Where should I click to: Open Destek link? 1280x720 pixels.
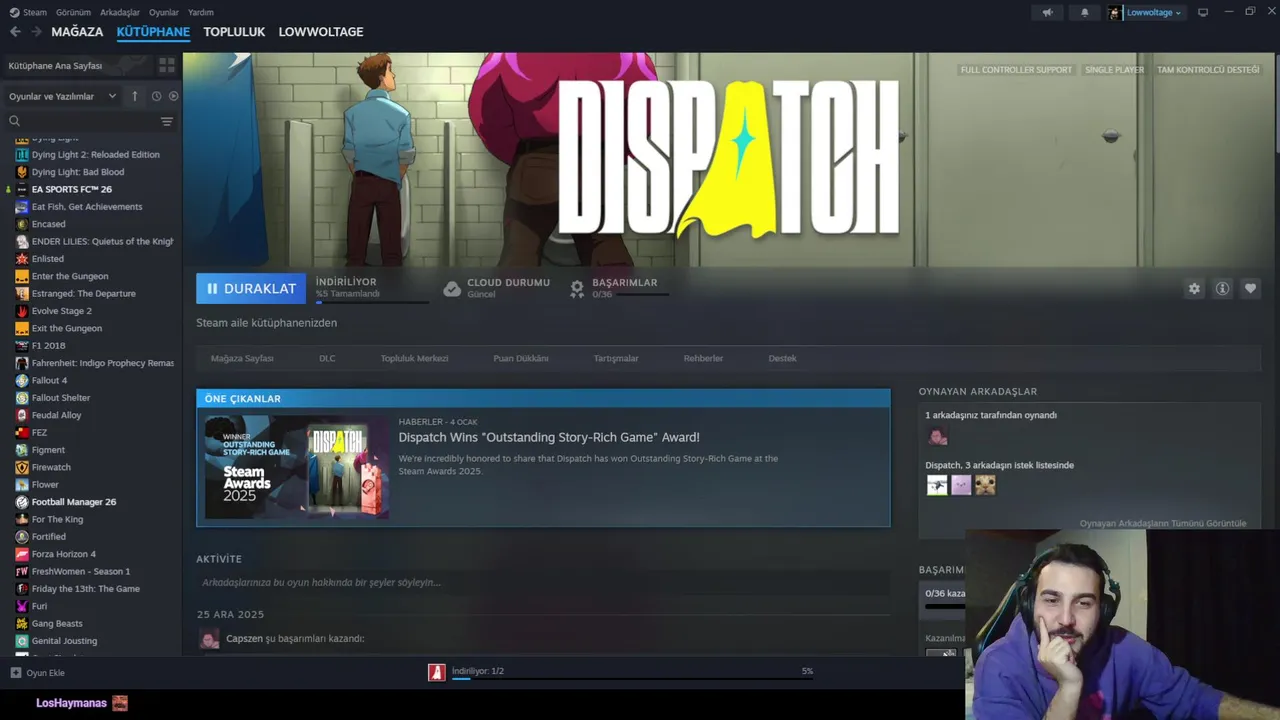(x=782, y=358)
